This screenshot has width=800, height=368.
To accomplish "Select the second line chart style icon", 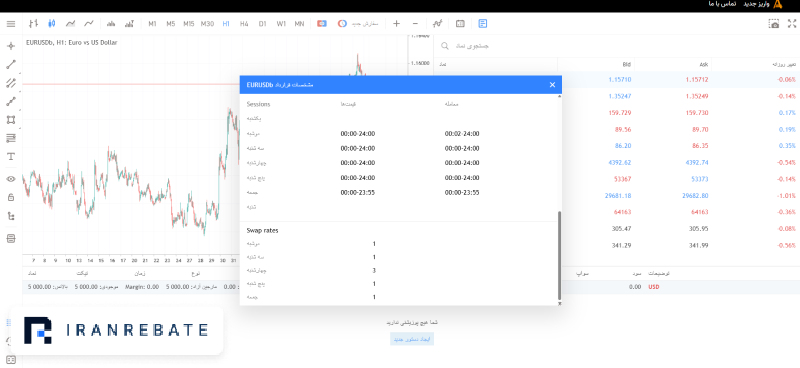I will [x=89, y=23].
